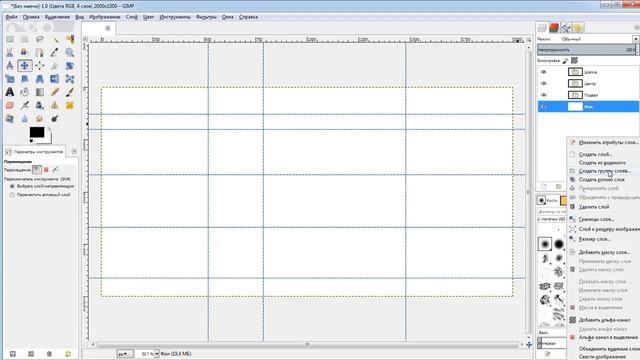Open layers dock tab configuration menu

tap(637, 27)
